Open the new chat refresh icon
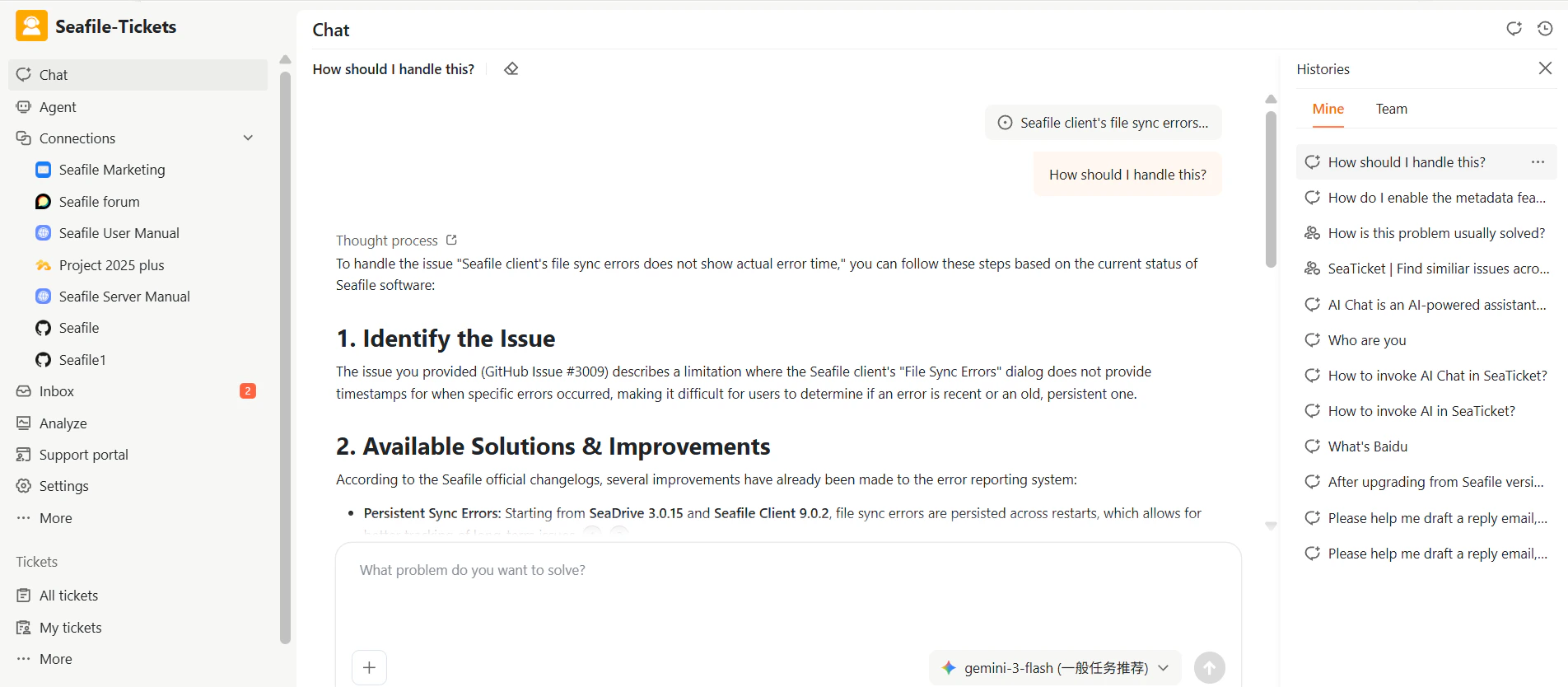The image size is (1568, 687). pos(1514,29)
